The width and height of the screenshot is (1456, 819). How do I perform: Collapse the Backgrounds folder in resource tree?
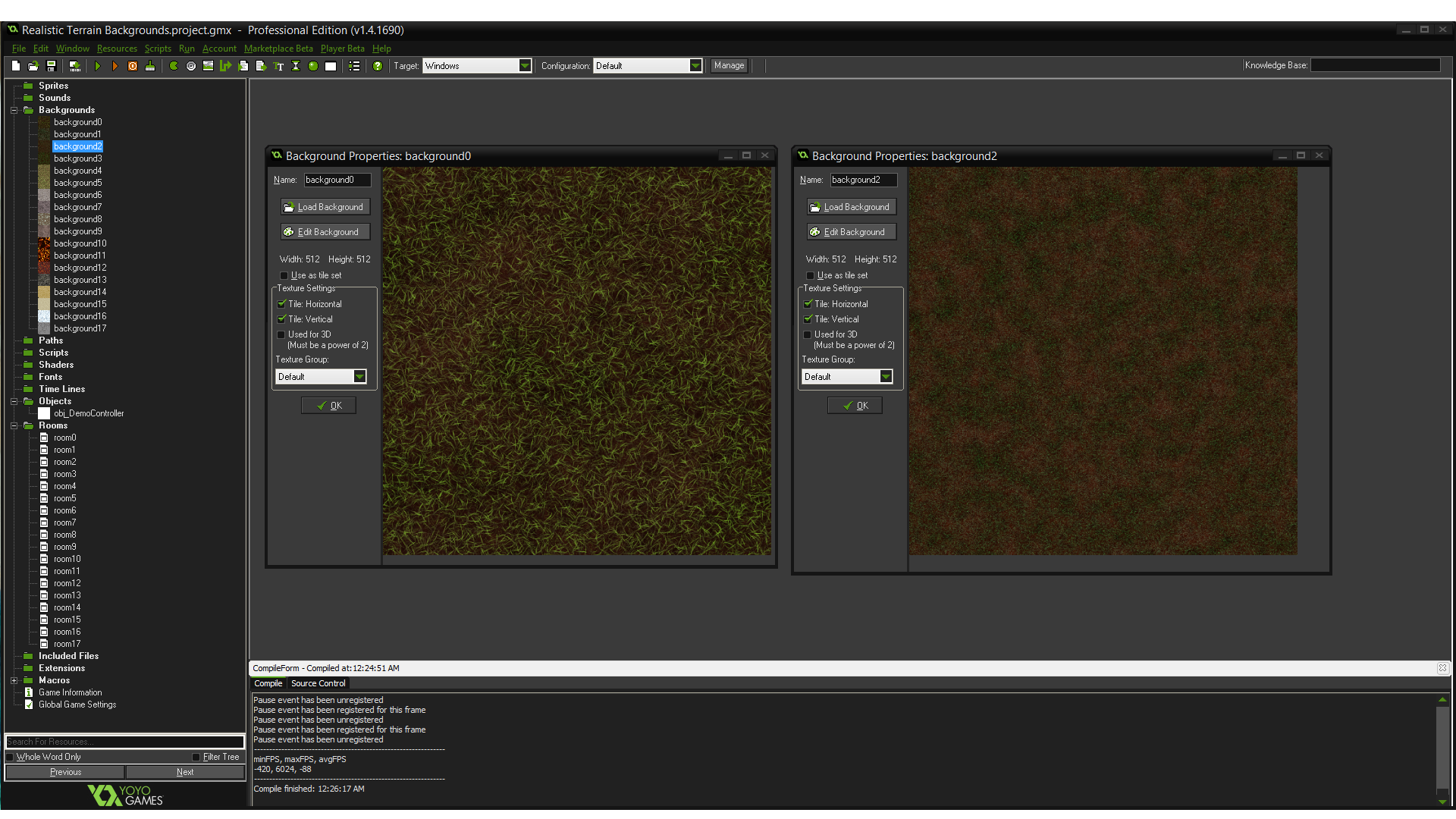point(14,110)
